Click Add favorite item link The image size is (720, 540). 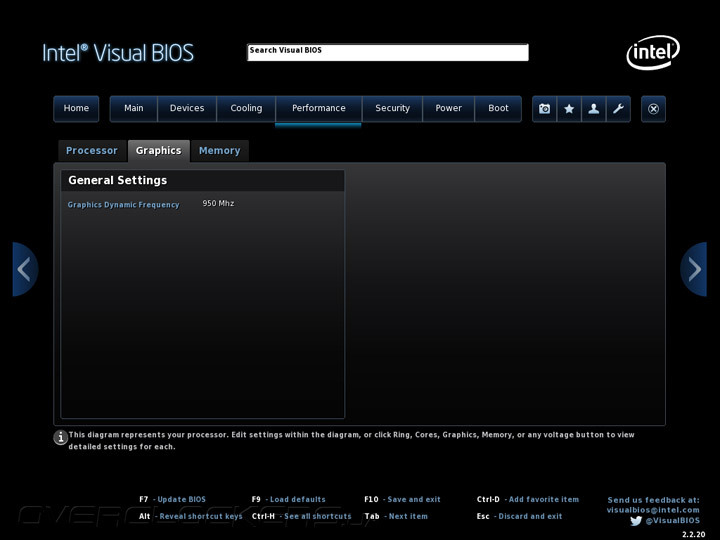544,500
